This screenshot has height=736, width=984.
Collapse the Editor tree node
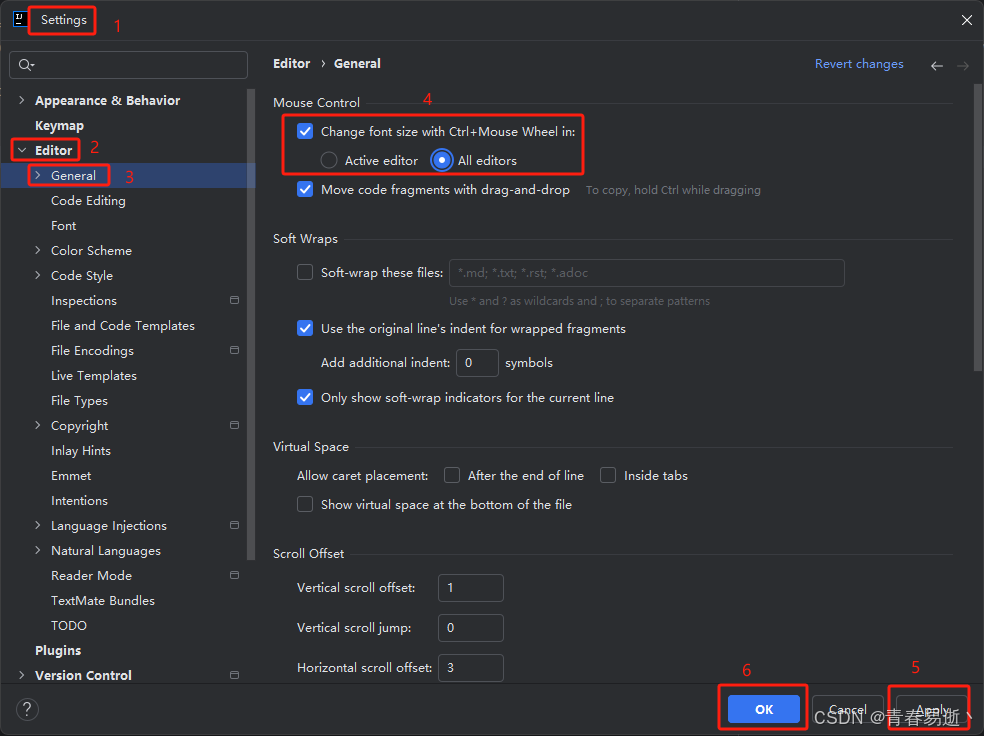point(22,150)
